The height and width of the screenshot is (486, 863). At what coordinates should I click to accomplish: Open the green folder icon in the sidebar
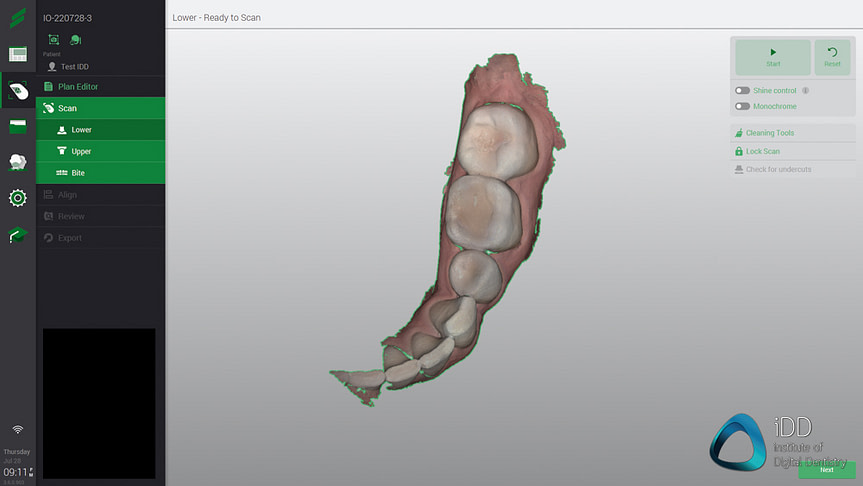17,126
